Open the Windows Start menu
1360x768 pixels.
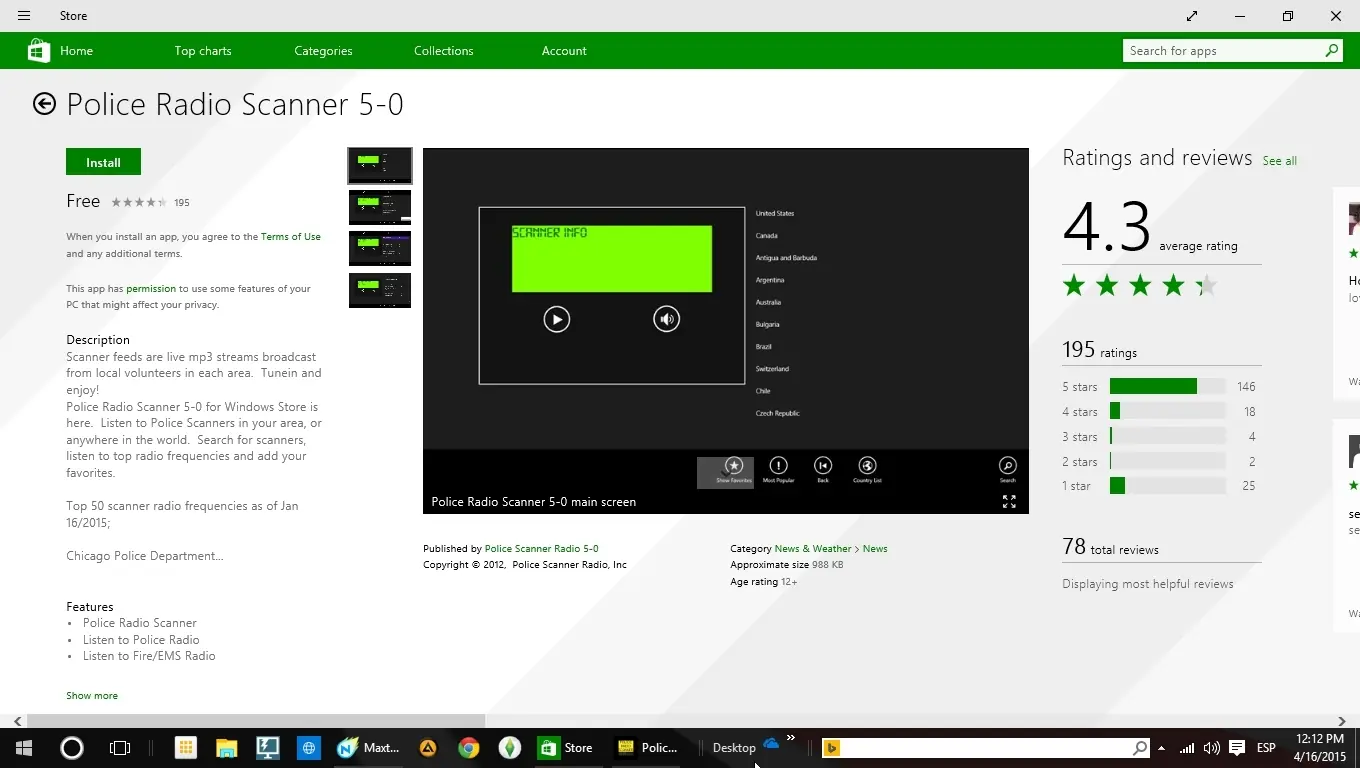click(24, 748)
